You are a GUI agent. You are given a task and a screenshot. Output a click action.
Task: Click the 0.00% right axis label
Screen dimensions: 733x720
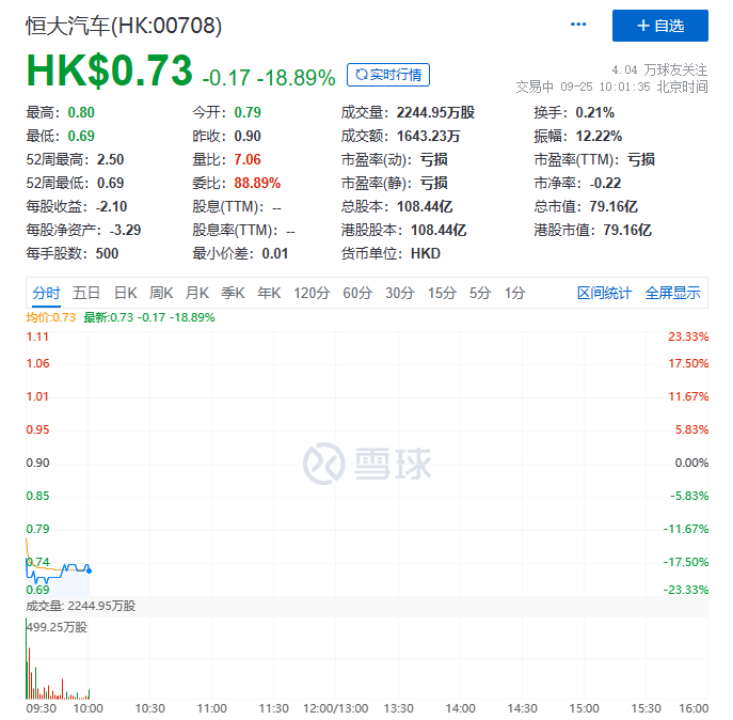point(691,463)
